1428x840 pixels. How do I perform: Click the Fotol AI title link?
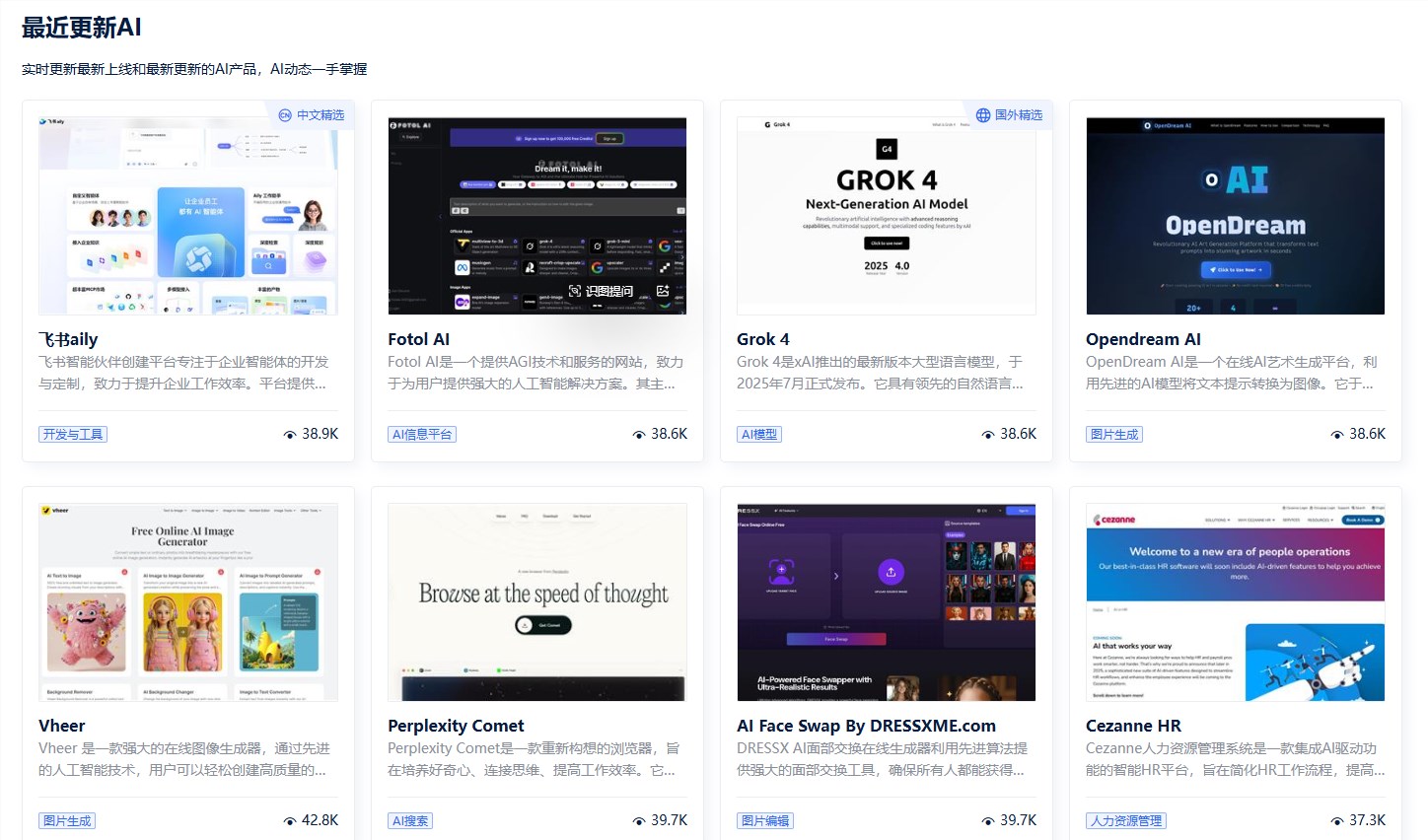[x=418, y=339]
